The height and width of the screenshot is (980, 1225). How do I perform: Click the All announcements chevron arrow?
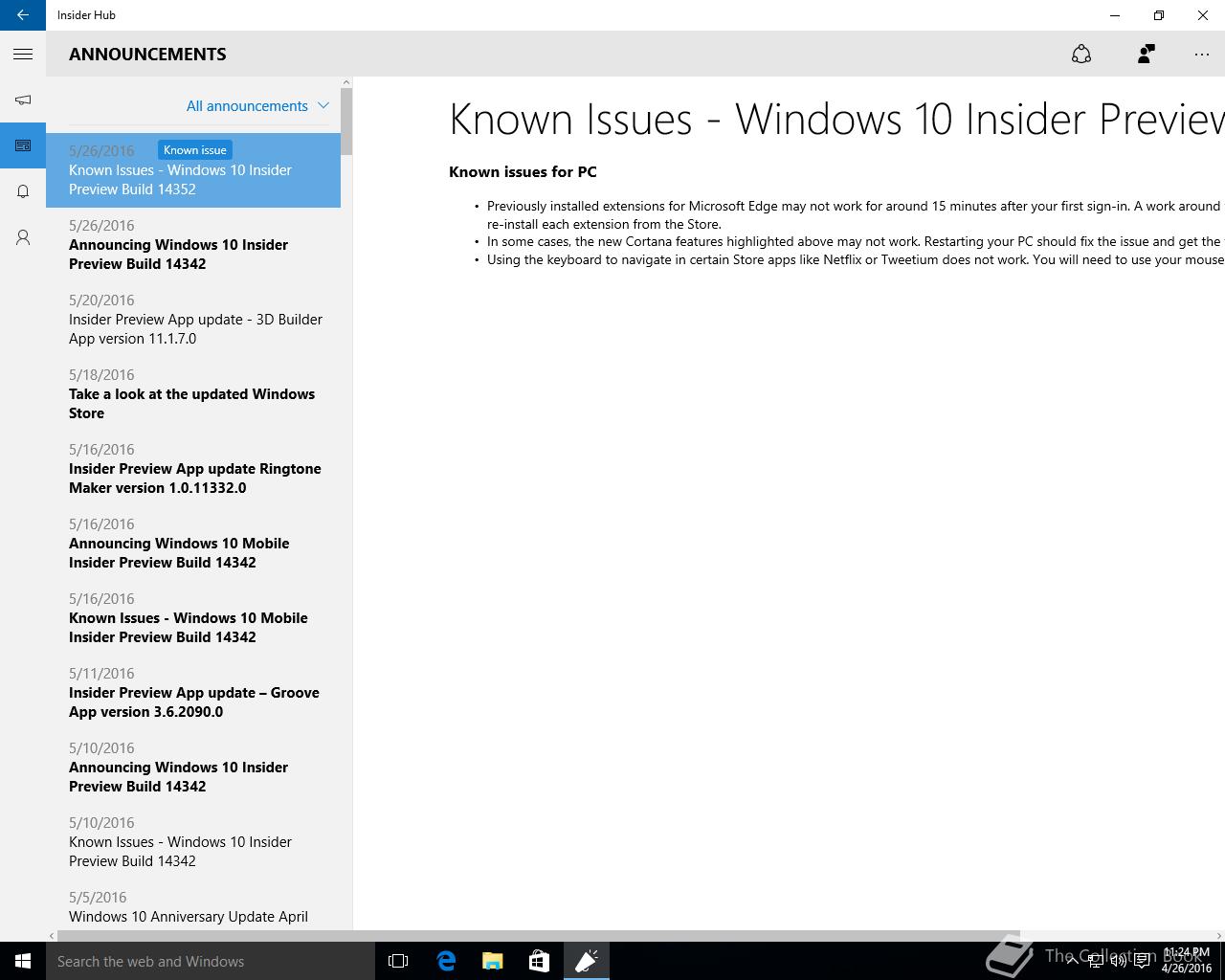323,105
